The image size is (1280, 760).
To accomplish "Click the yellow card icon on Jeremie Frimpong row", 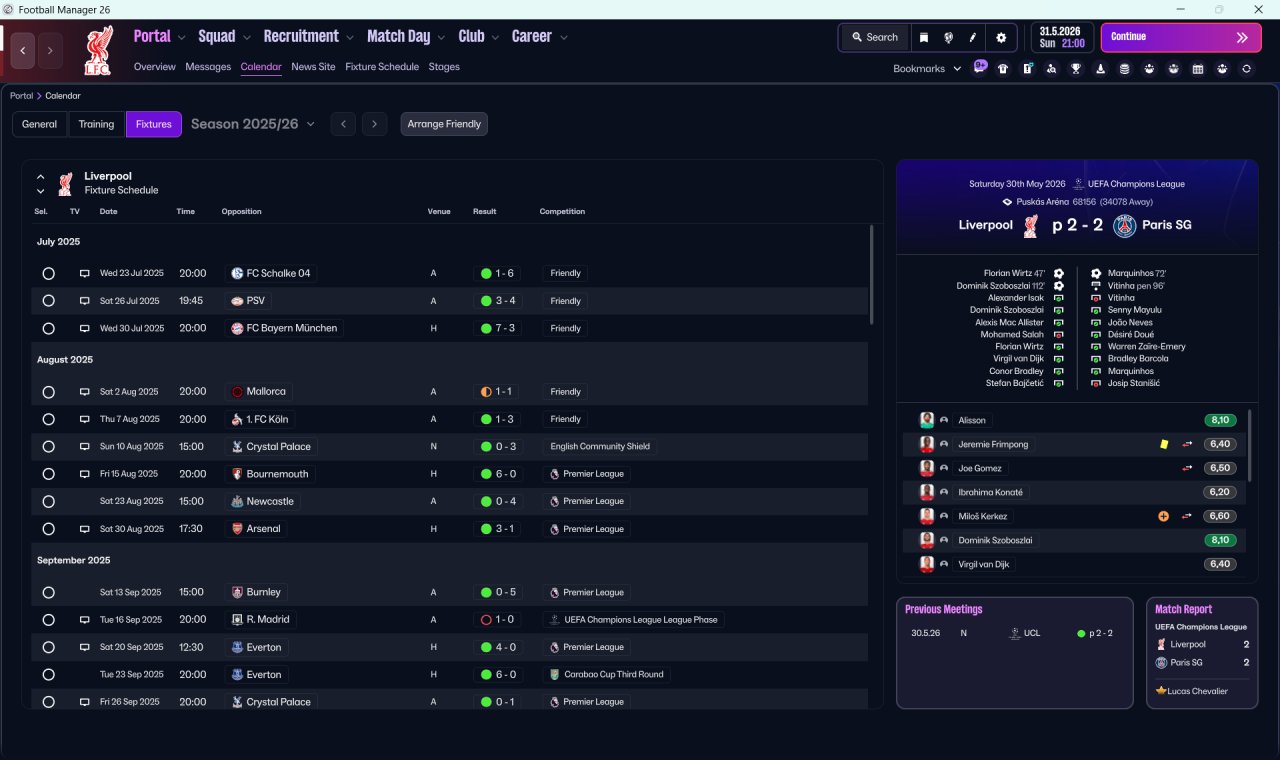I will (x=1164, y=444).
